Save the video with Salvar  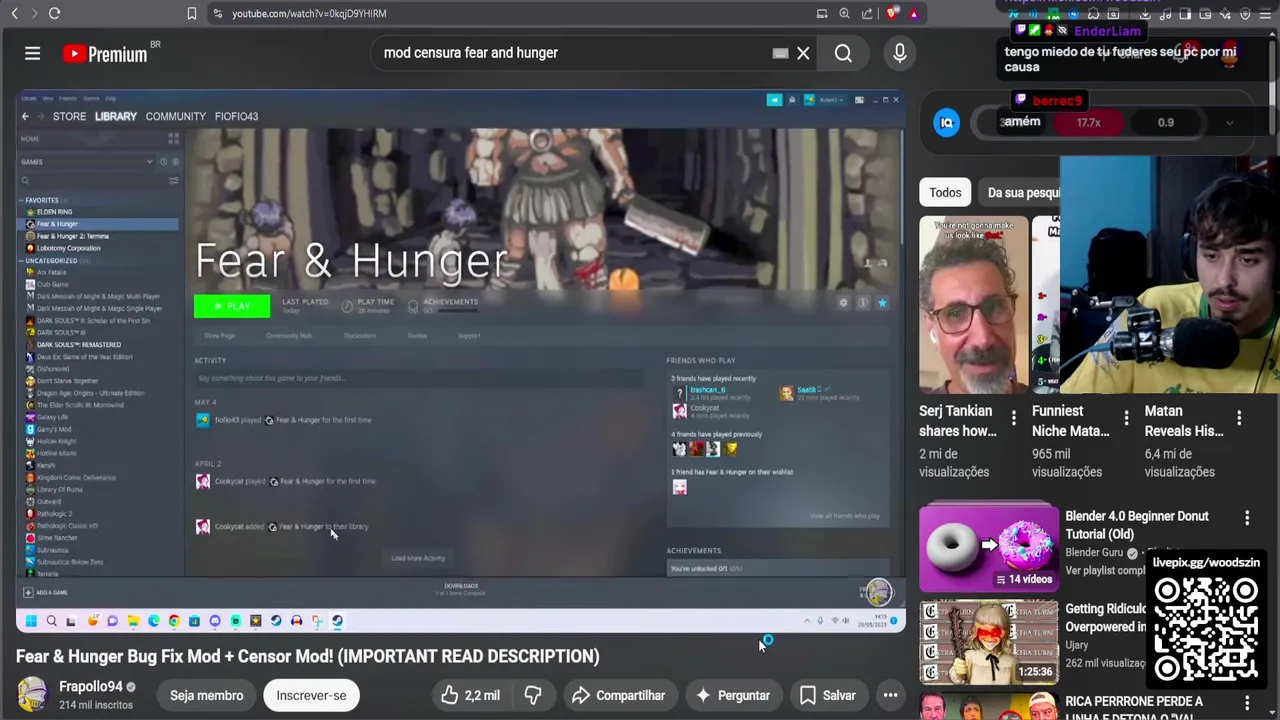[x=827, y=695]
